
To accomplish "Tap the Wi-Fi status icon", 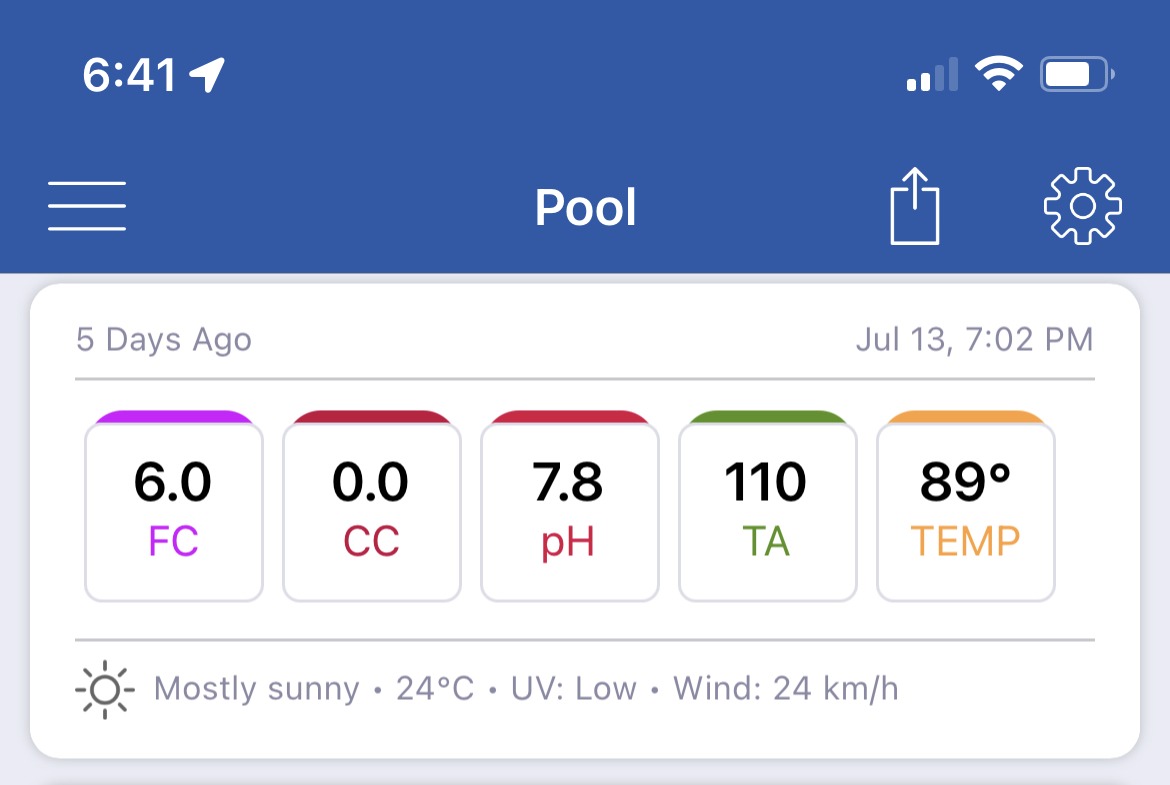I will point(998,74).
